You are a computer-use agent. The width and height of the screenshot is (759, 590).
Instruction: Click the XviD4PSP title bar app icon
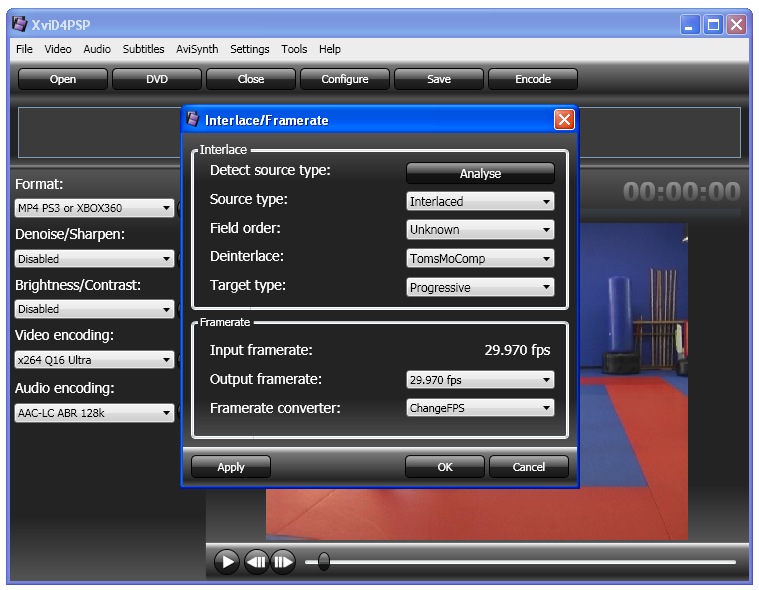tap(19, 24)
